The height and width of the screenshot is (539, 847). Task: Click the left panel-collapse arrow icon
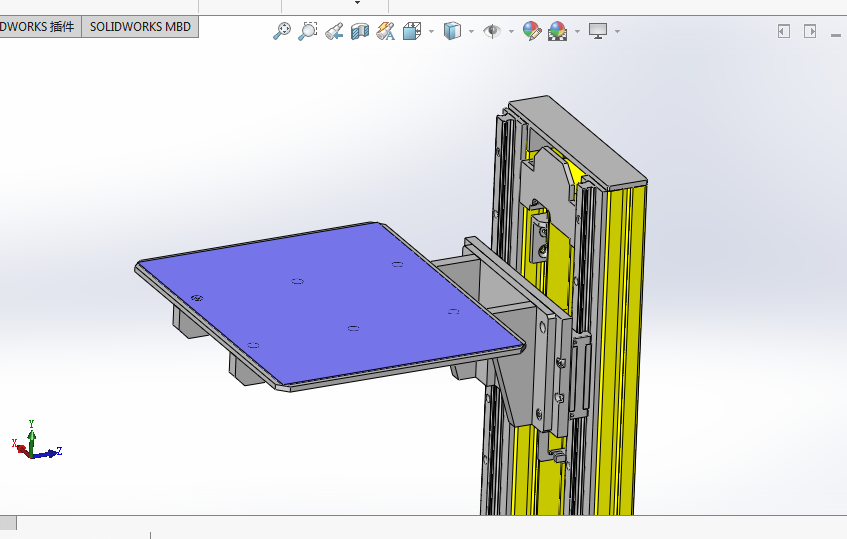(784, 31)
